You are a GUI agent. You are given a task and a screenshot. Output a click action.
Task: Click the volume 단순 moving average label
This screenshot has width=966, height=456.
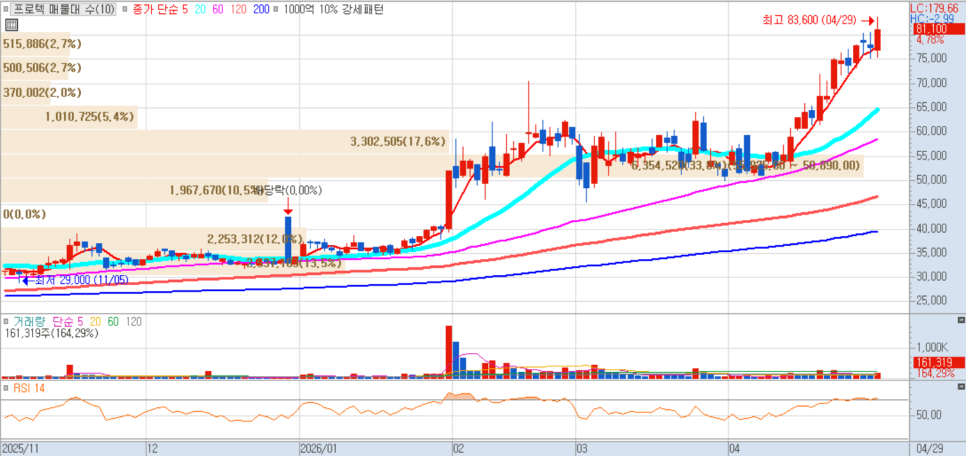tap(63, 322)
